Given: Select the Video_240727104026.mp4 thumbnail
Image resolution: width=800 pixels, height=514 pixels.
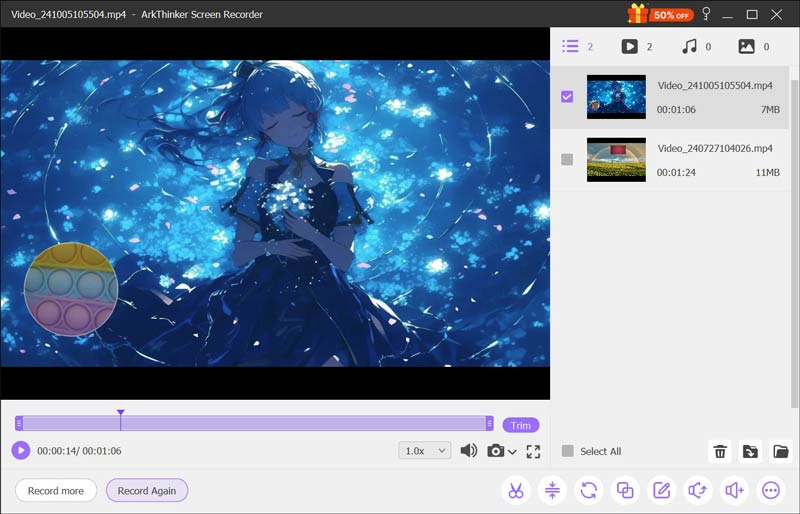Looking at the screenshot, I should (616, 159).
